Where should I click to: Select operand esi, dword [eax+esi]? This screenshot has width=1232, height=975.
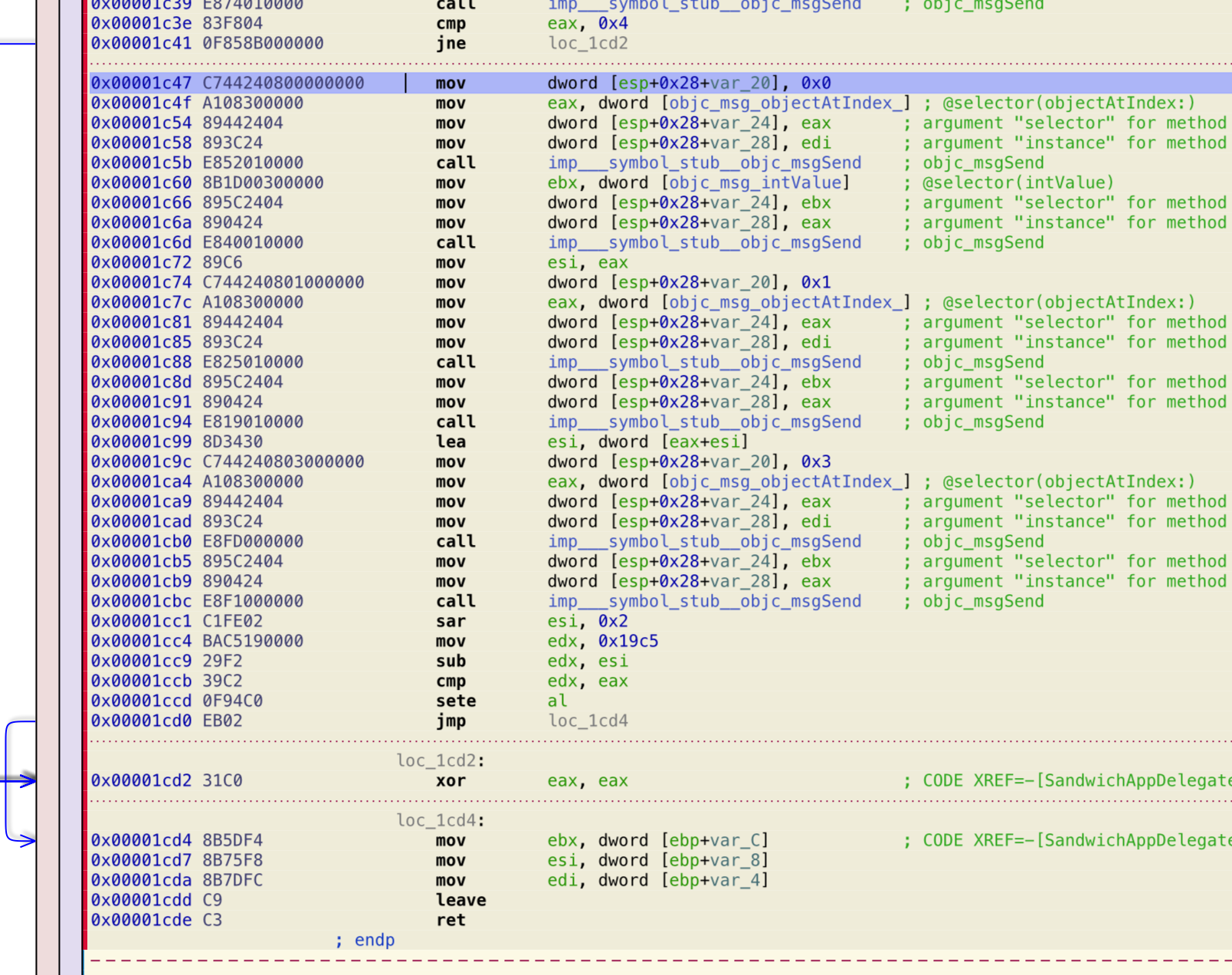[648, 442]
